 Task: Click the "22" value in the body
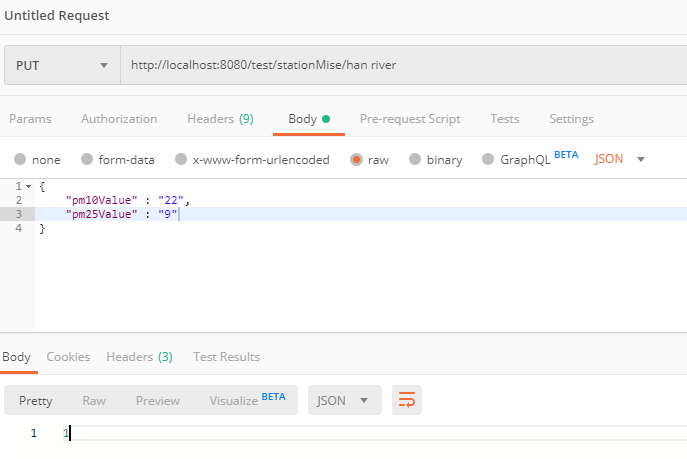pos(170,200)
